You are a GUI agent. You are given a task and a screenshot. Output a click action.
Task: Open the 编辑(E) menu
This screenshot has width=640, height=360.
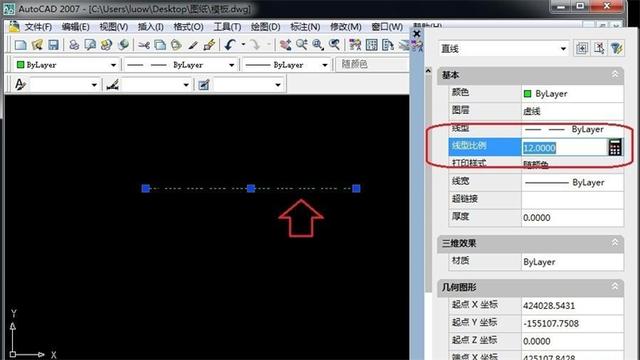76,27
